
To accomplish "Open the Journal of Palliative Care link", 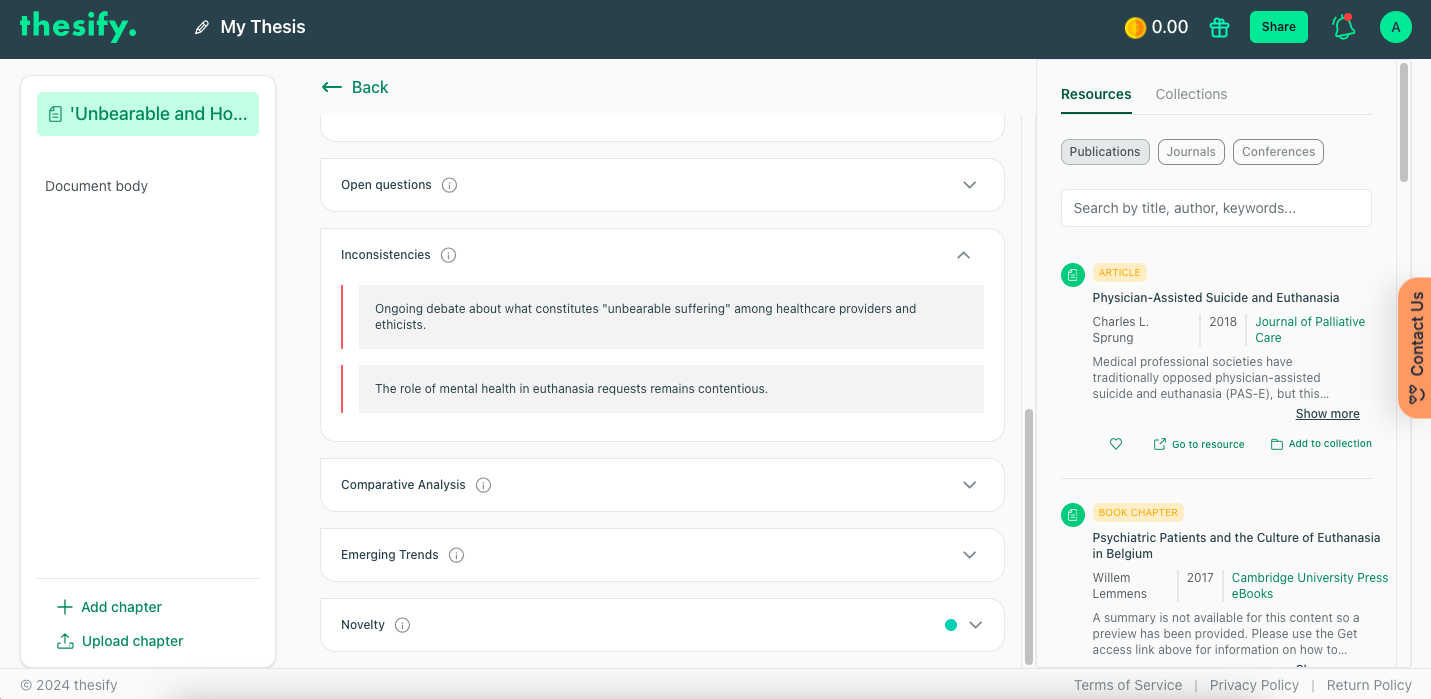I will click(x=1310, y=329).
